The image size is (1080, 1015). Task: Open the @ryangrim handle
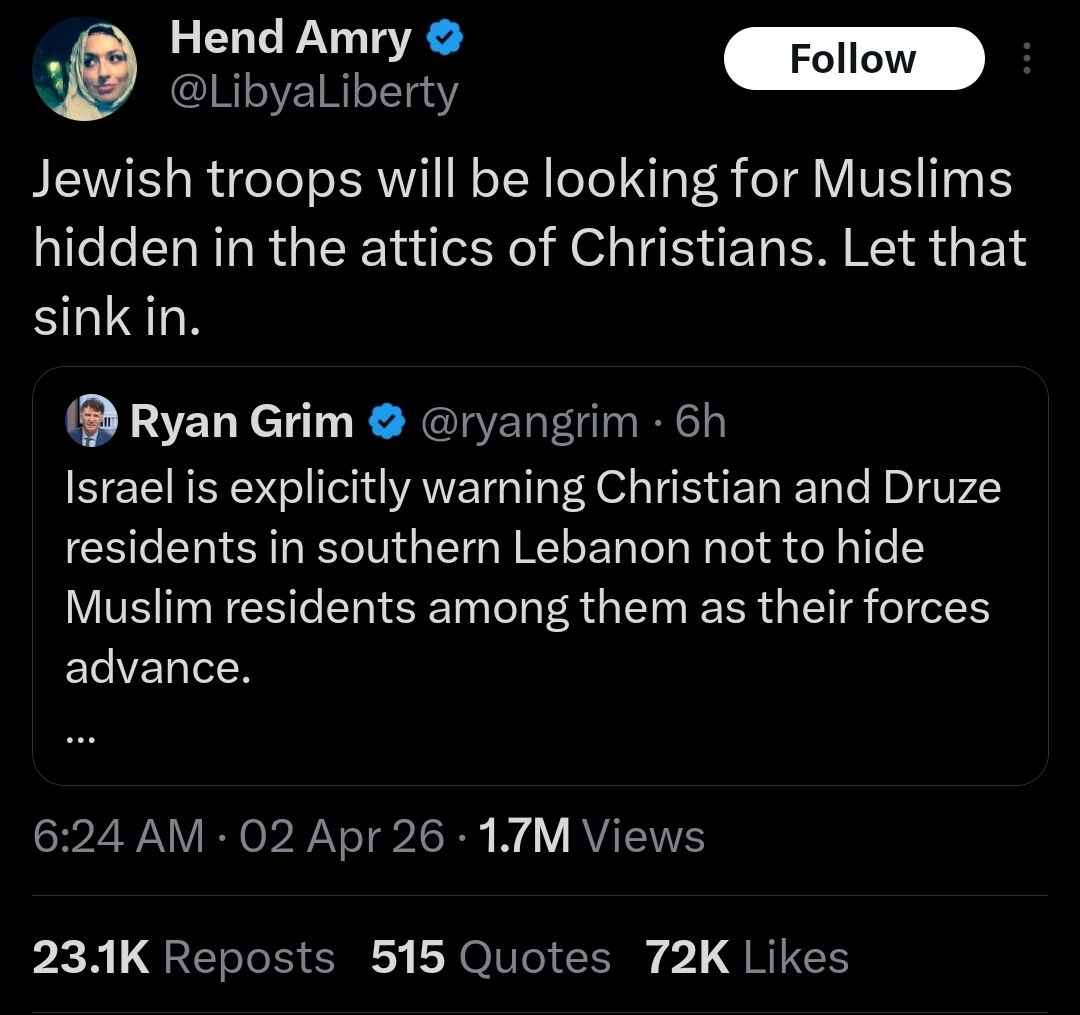click(529, 423)
